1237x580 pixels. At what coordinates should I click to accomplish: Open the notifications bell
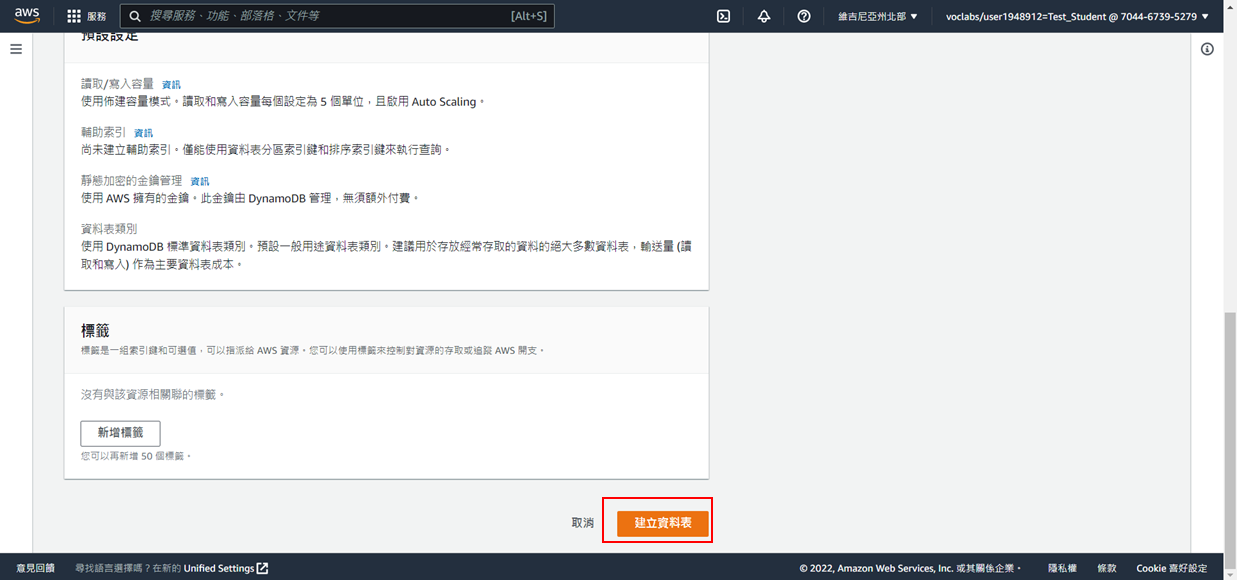(764, 16)
